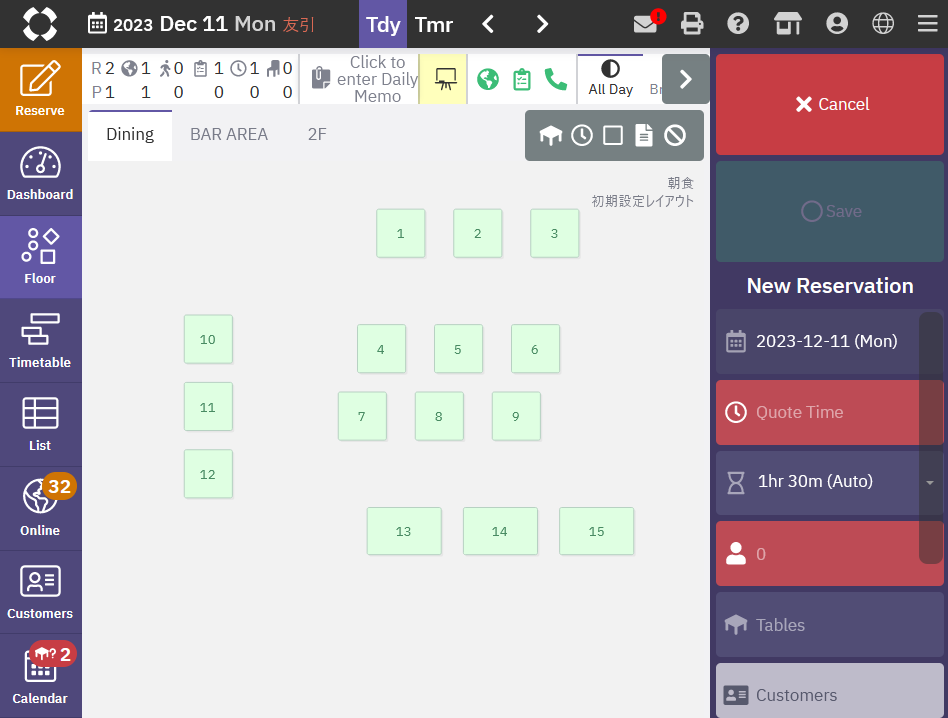Viewport: 948px width, 718px height.
Task: Click the green phone reservation icon
Action: 555,79
